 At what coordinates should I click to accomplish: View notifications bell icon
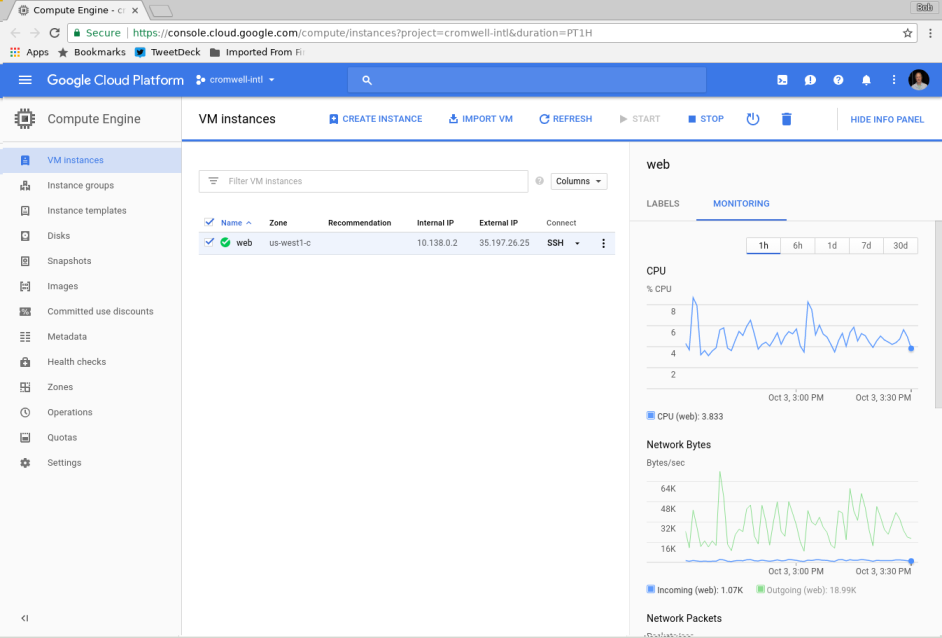(x=866, y=80)
